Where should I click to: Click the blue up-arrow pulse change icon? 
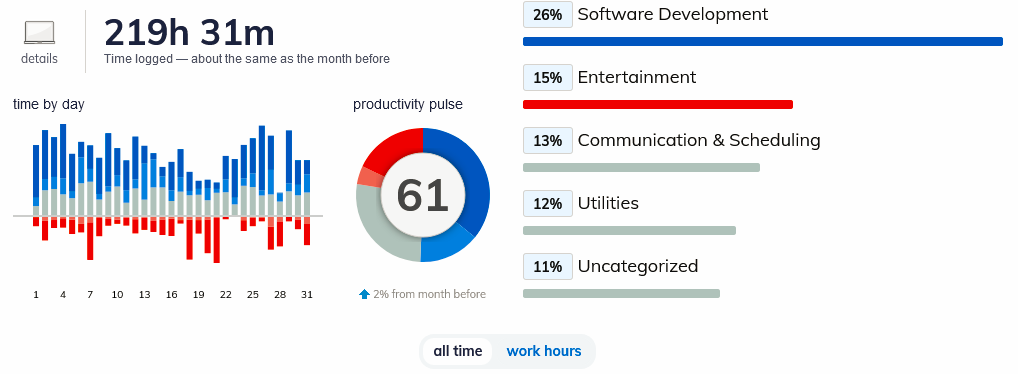pos(364,294)
